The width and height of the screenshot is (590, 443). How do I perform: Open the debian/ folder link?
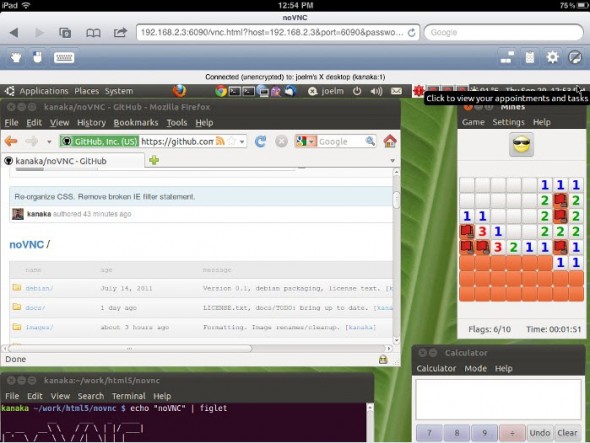coord(39,288)
